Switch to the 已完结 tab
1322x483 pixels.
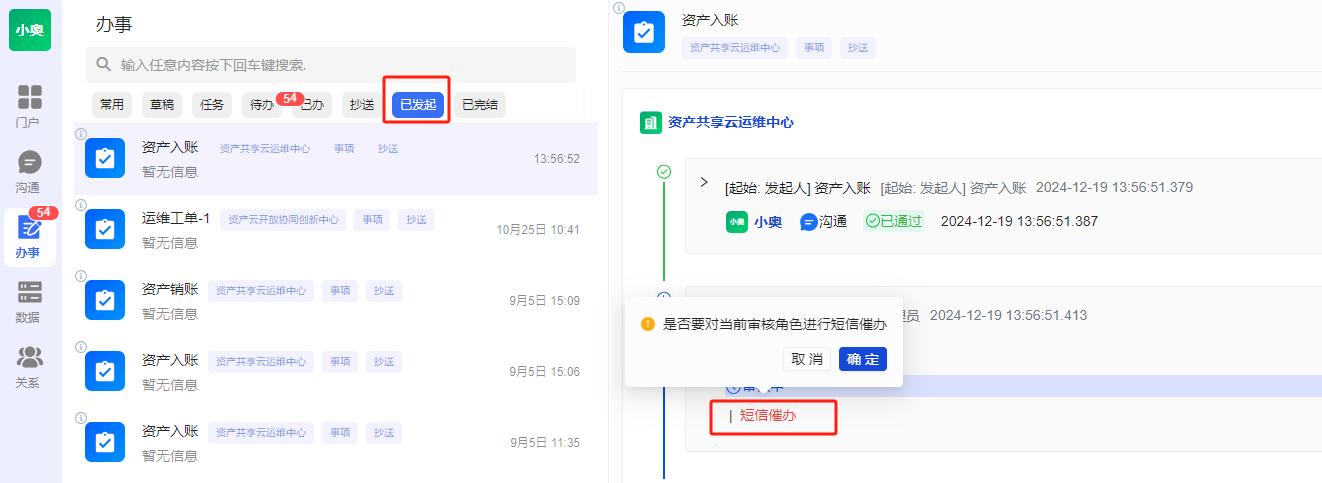point(479,105)
